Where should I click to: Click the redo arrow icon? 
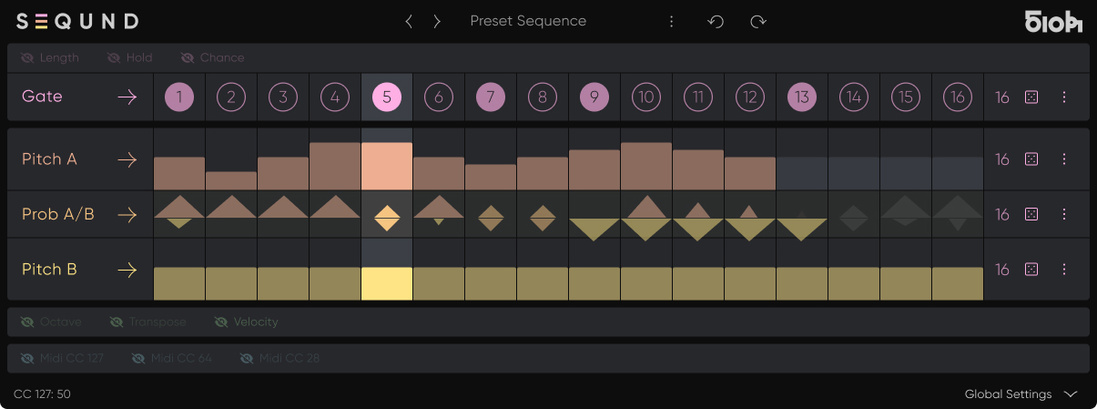[758, 21]
